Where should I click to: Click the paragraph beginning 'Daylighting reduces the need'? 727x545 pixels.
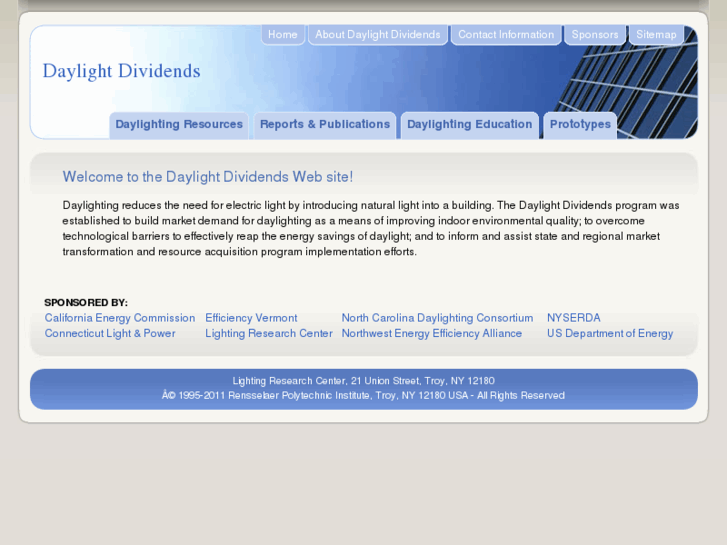coord(371,229)
